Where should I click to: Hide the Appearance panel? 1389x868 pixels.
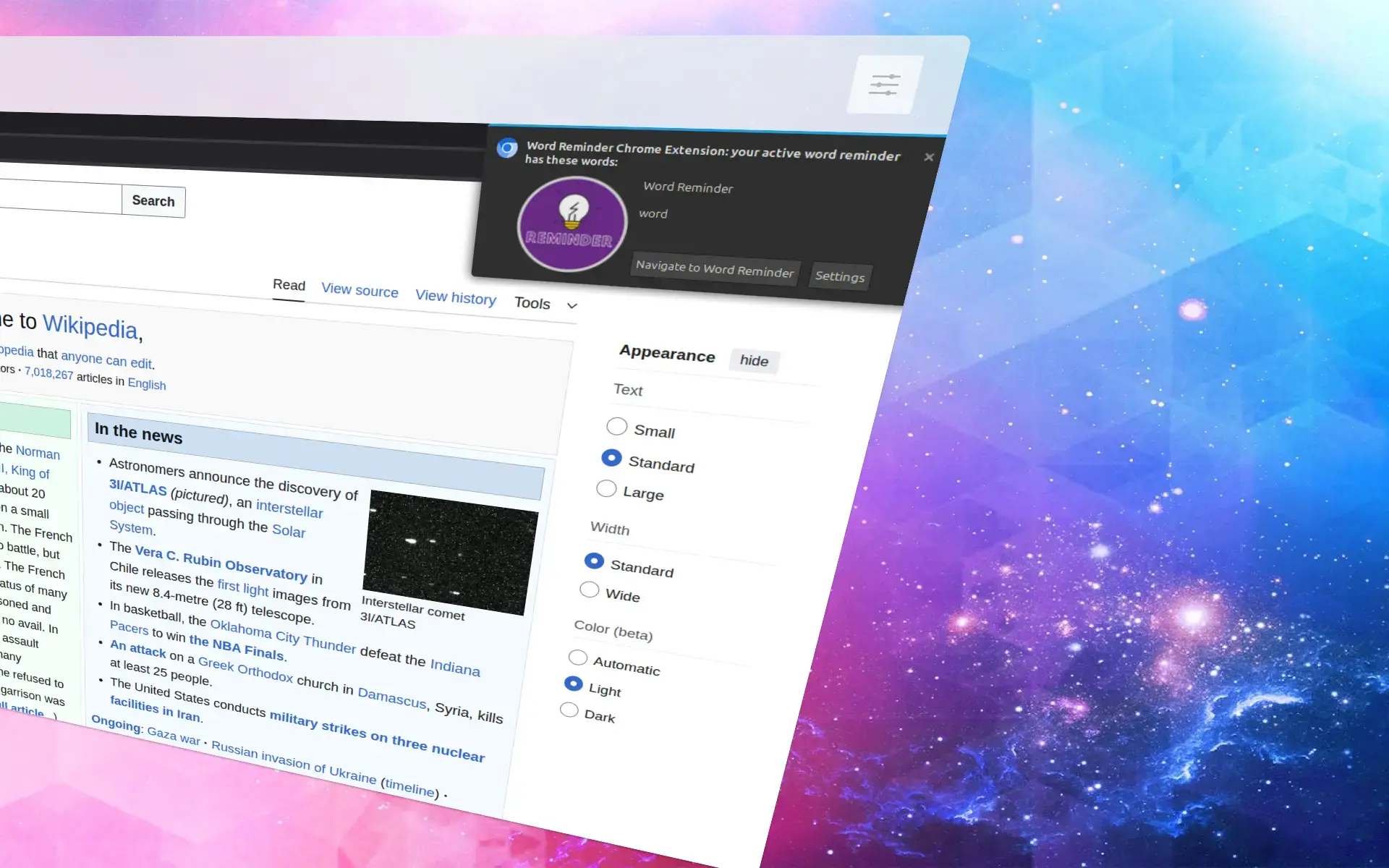pyautogui.click(x=754, y=360)
